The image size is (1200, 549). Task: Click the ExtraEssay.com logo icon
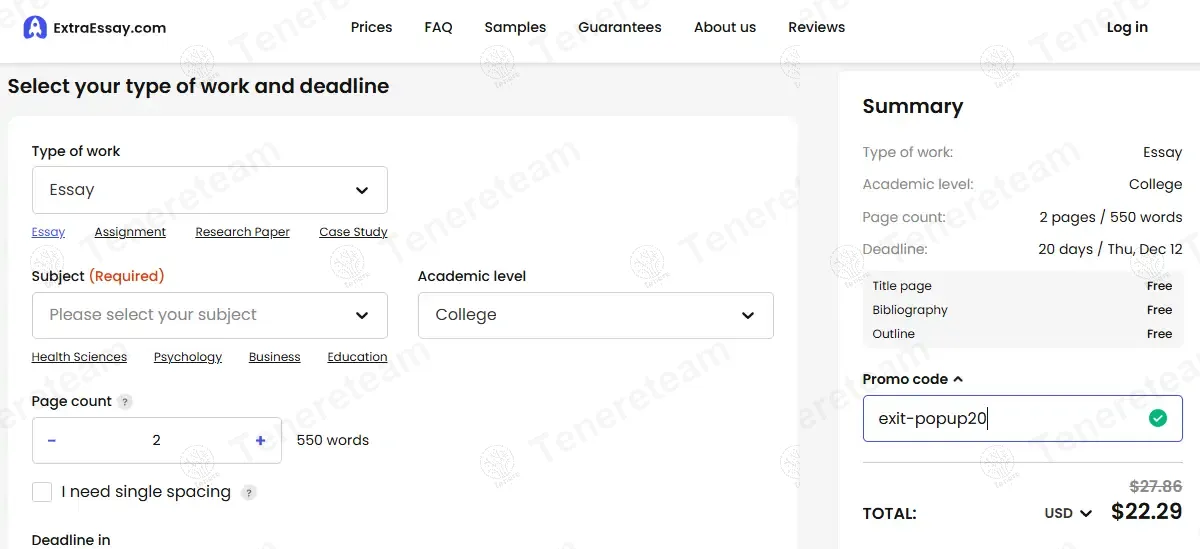(35, 28)
